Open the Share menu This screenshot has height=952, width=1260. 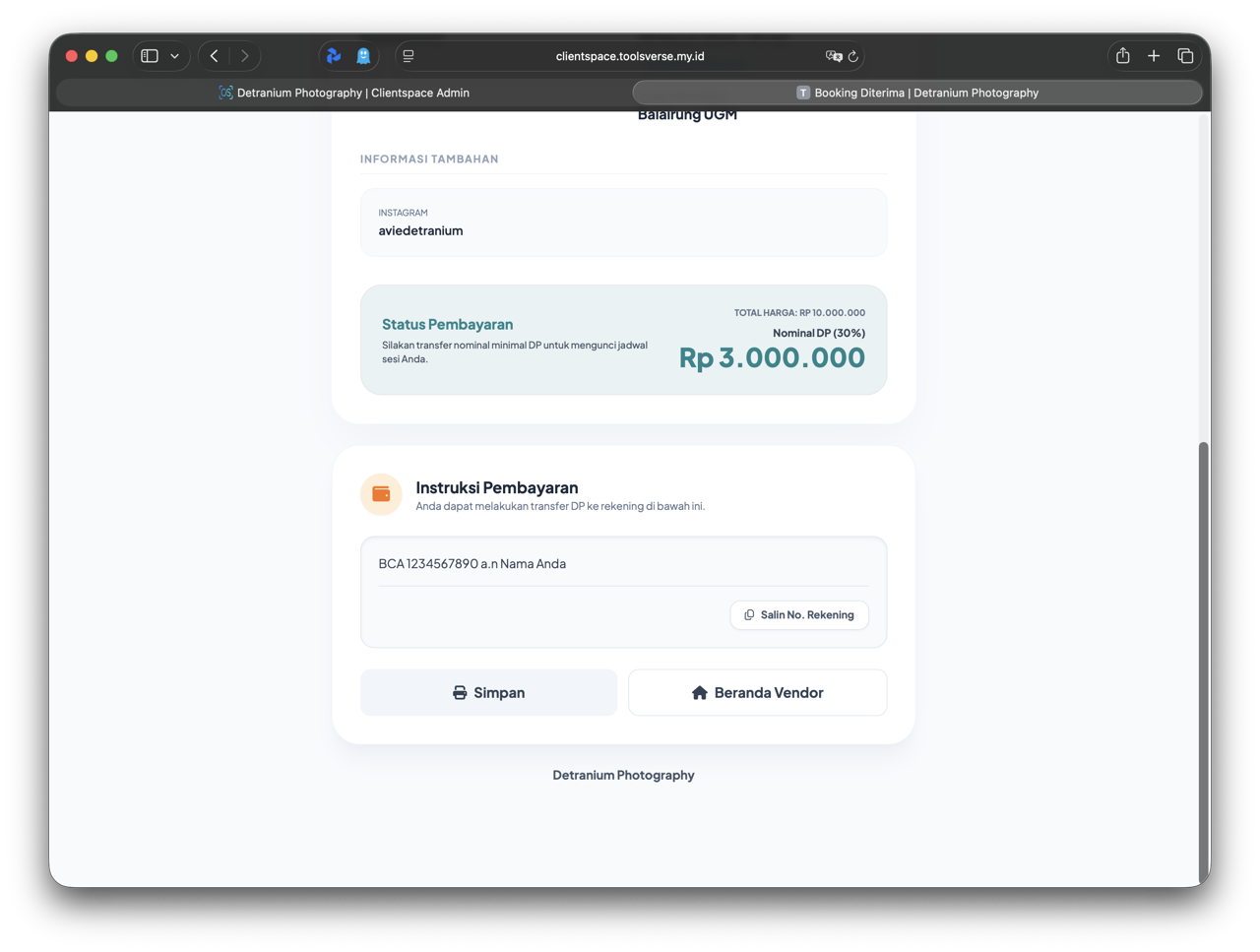pos(1122,56)
